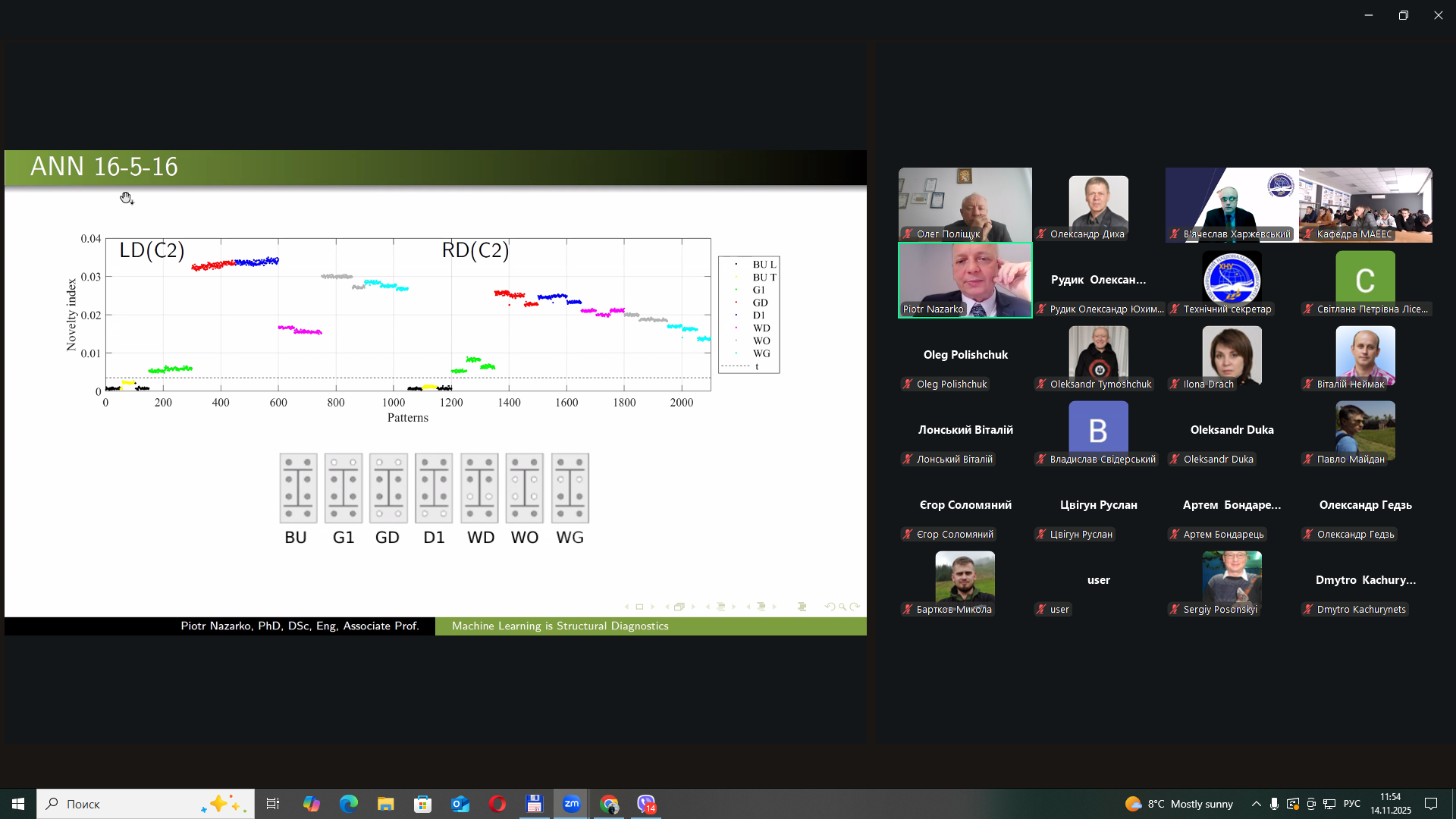Screen dimensions: 1456x819
Task: Open File Explorer in taskbar
Action: click(385, 804)
